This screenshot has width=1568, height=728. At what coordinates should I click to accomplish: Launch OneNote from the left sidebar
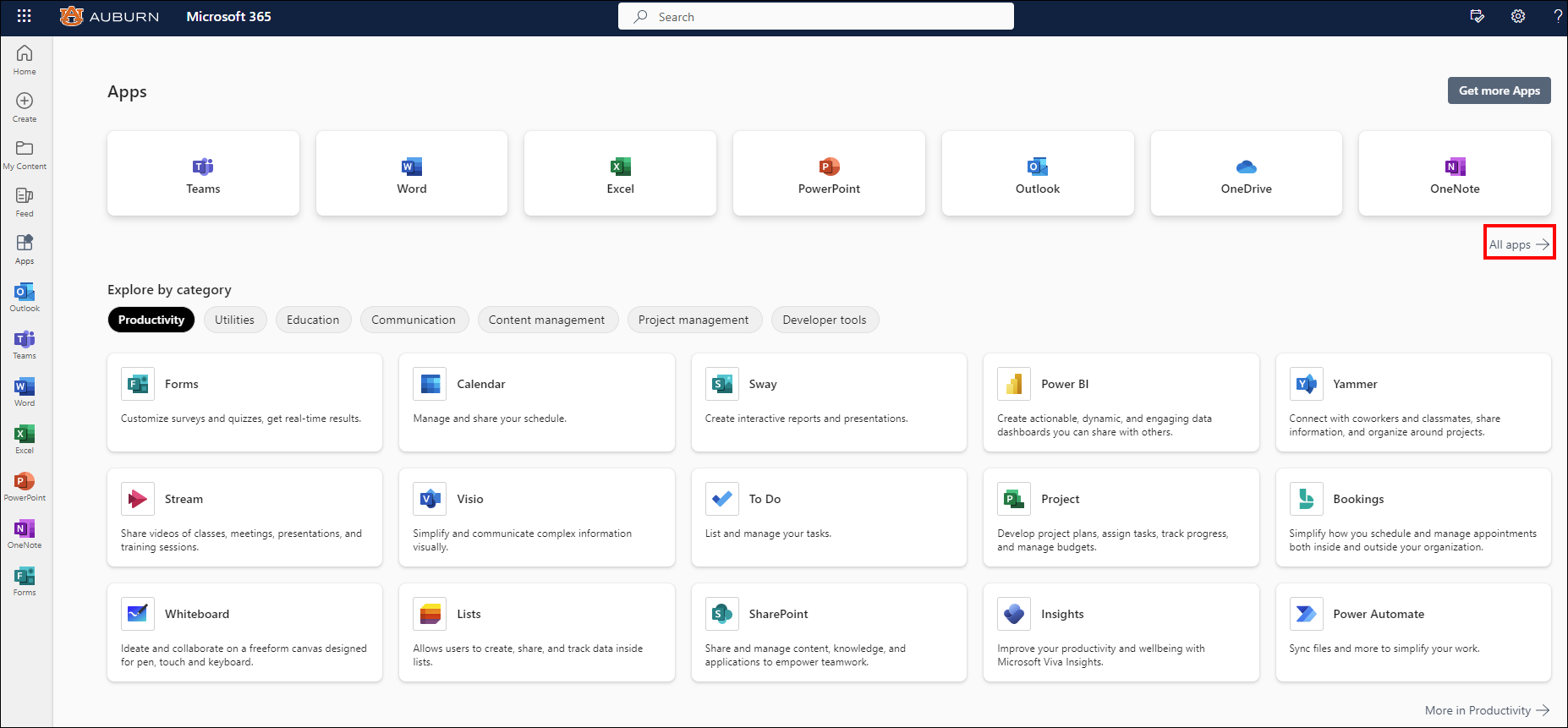25,533
